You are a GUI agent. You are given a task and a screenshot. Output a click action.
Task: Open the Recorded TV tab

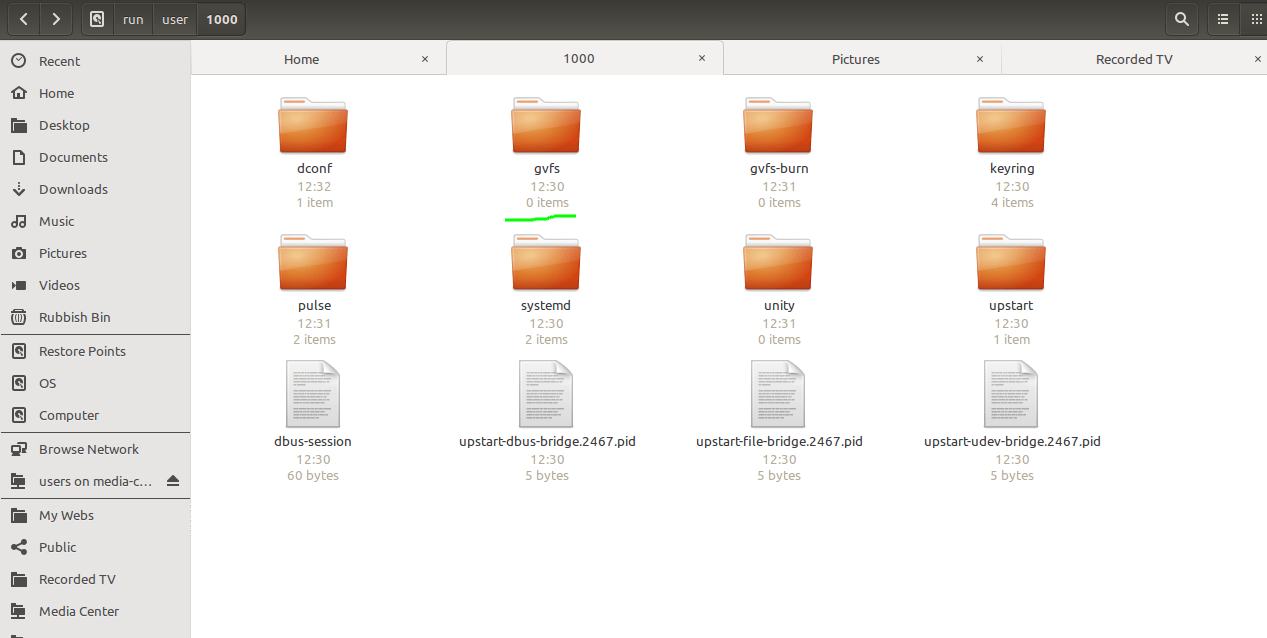1134,58
